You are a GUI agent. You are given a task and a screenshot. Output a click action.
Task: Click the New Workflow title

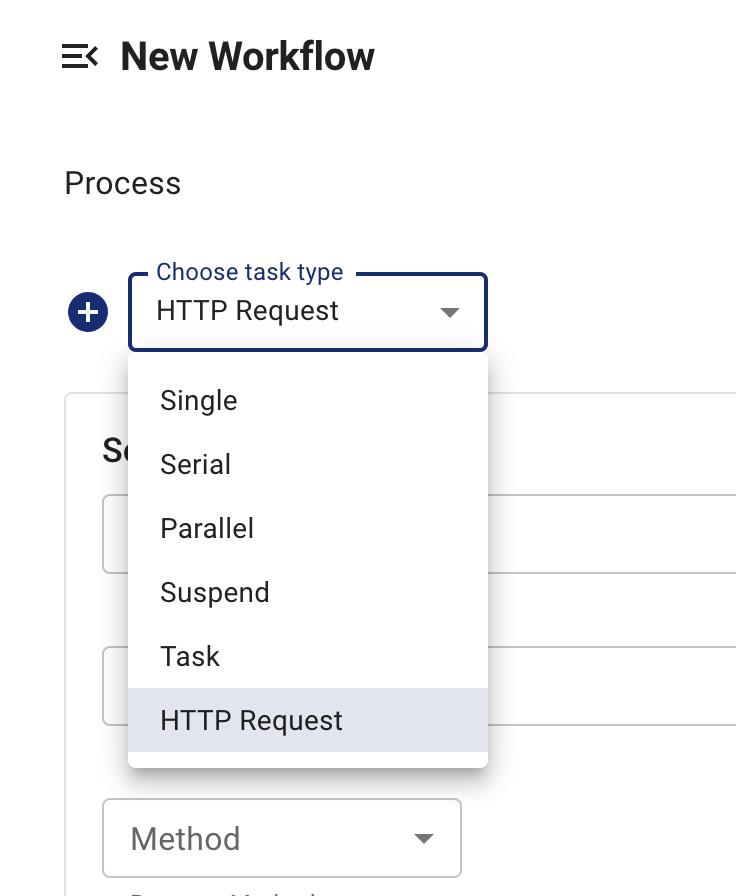point(246,57)
